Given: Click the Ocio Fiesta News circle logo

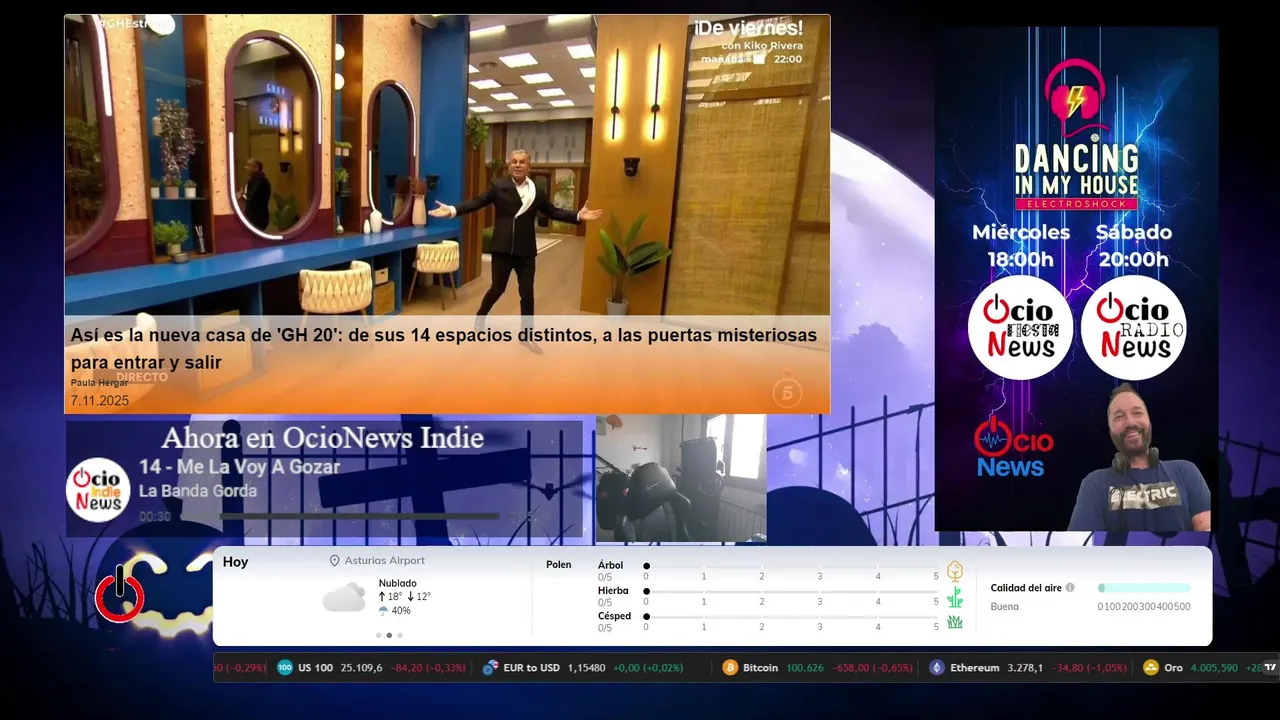Looking at the screenshot, I should click(x=1020, y=327).
